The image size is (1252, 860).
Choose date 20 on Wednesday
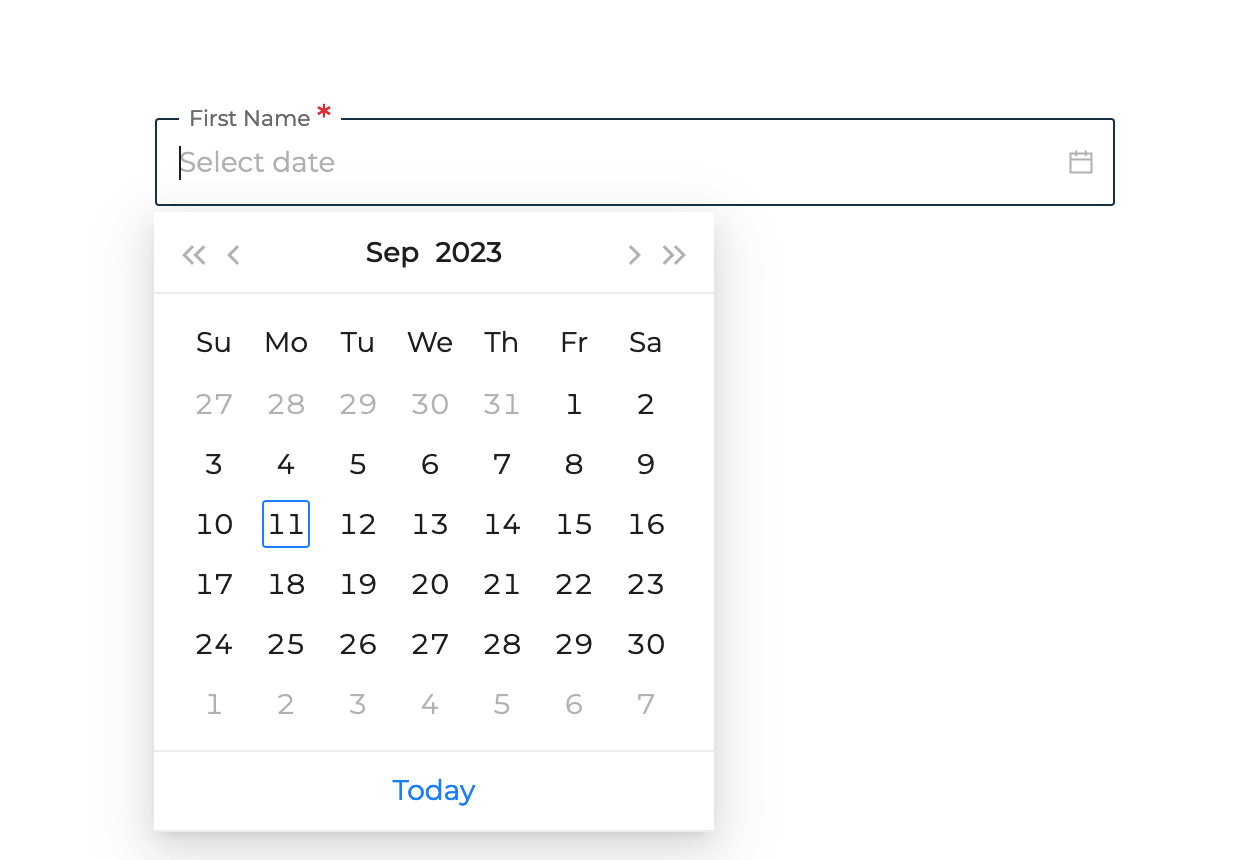(430, 584)
